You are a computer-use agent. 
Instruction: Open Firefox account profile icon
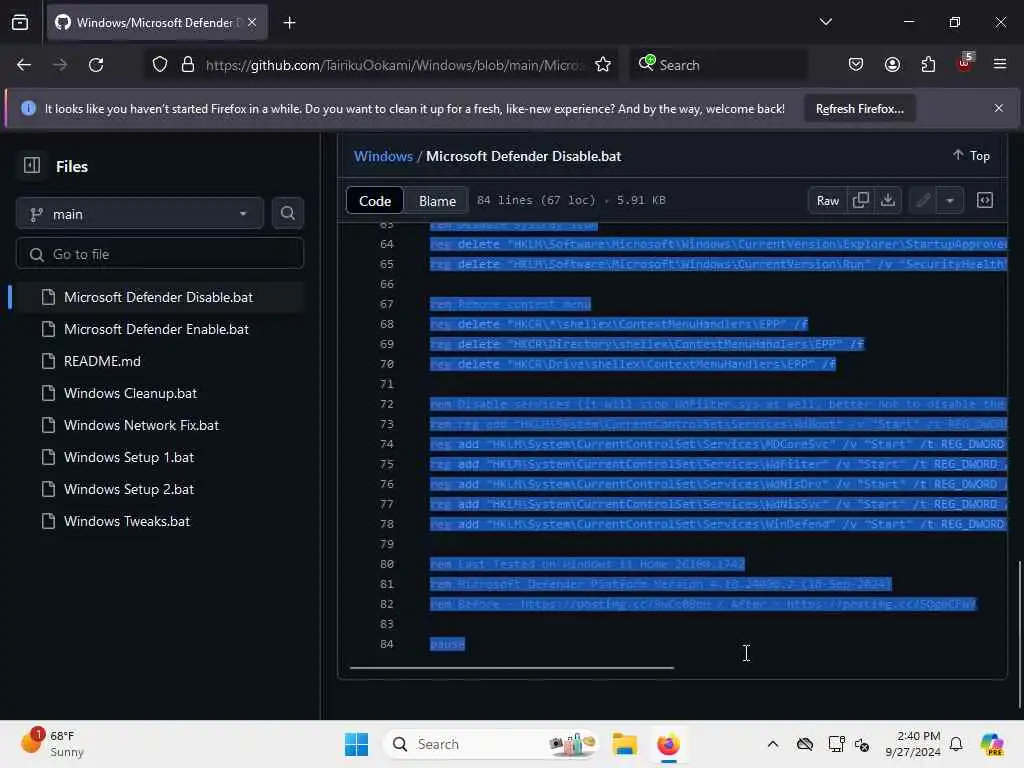tap(892, 65)
